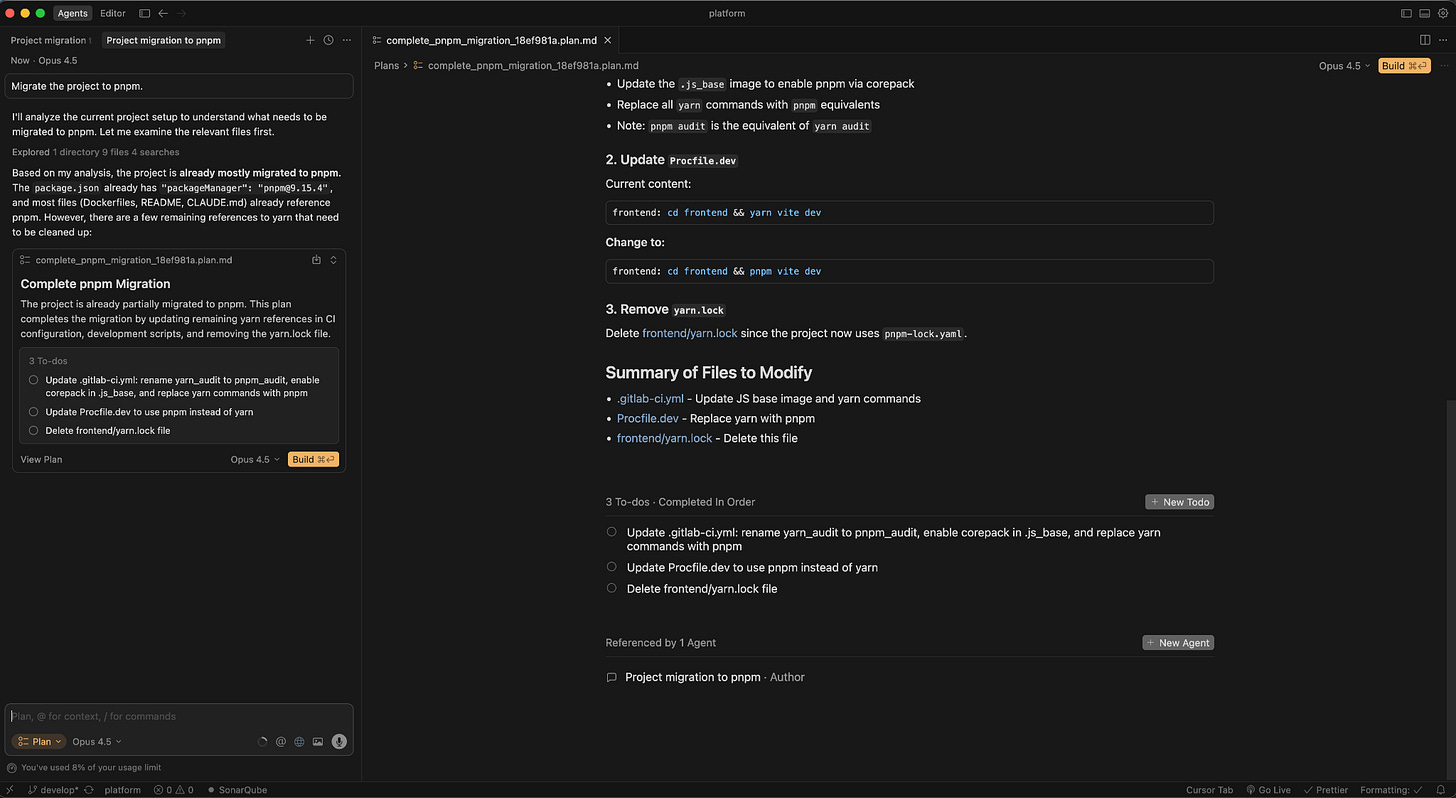Select the truncated Project migration chat tab
Screen dimensions: 1456x798
tap(50, 40)
